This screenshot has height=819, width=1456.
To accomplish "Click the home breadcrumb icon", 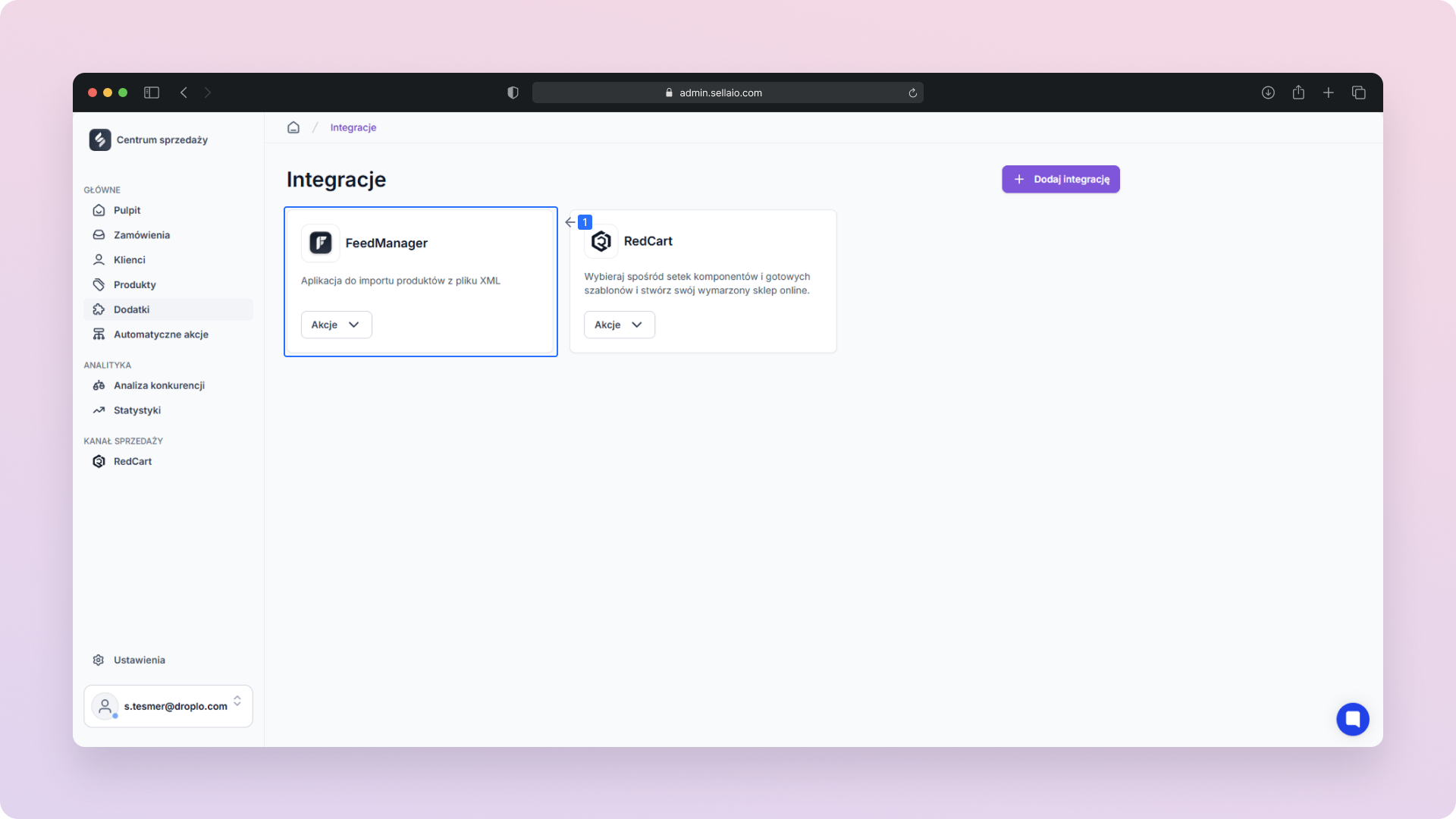I will pos(293,127).
